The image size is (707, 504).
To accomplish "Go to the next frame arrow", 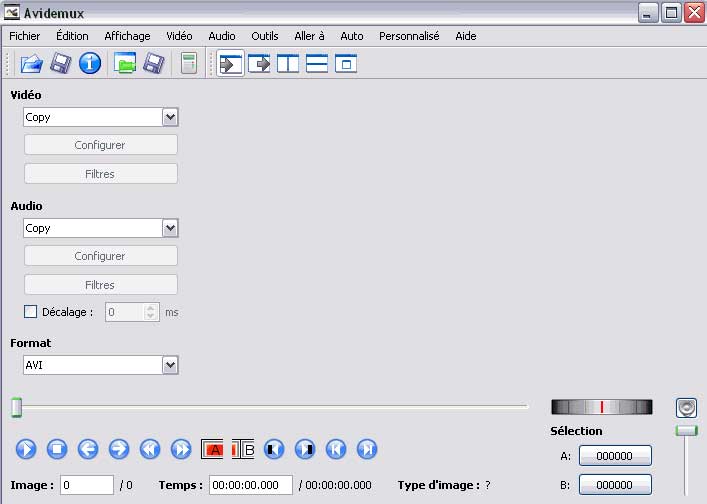I will (119, 449).
